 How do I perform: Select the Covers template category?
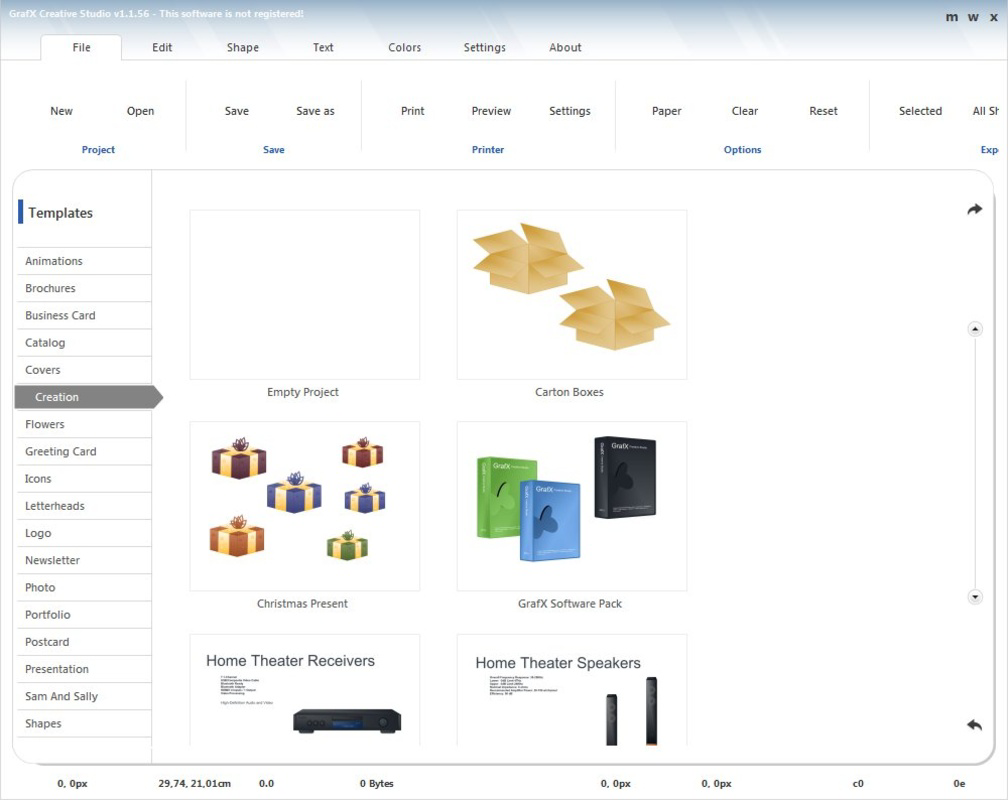click(84, 370)
